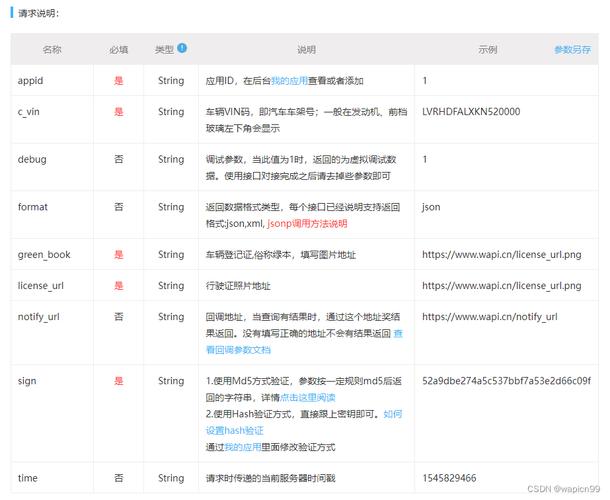Open 我的应用 link in appid description
Image resolution: width=610 pixels, height=500 pixels.
click(289, 81)
